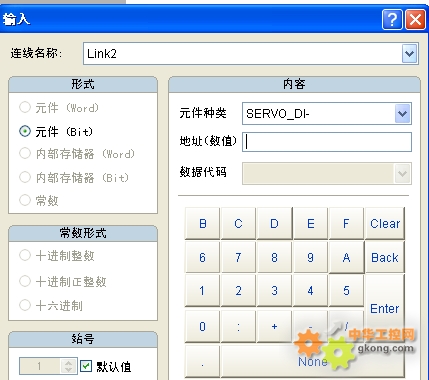
Task: Close the 输入 dialog window
Action: (415, 19)
